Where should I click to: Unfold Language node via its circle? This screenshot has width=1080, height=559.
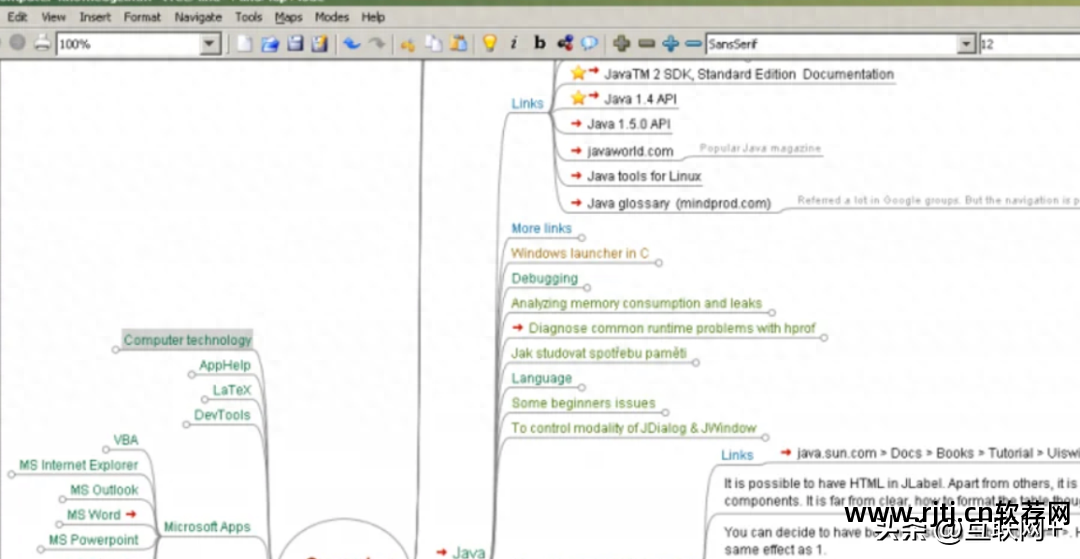click(x=581, y=388)
